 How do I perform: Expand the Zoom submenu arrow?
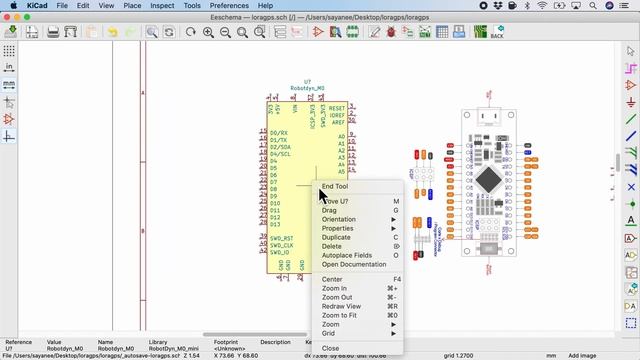coord(393,324)
